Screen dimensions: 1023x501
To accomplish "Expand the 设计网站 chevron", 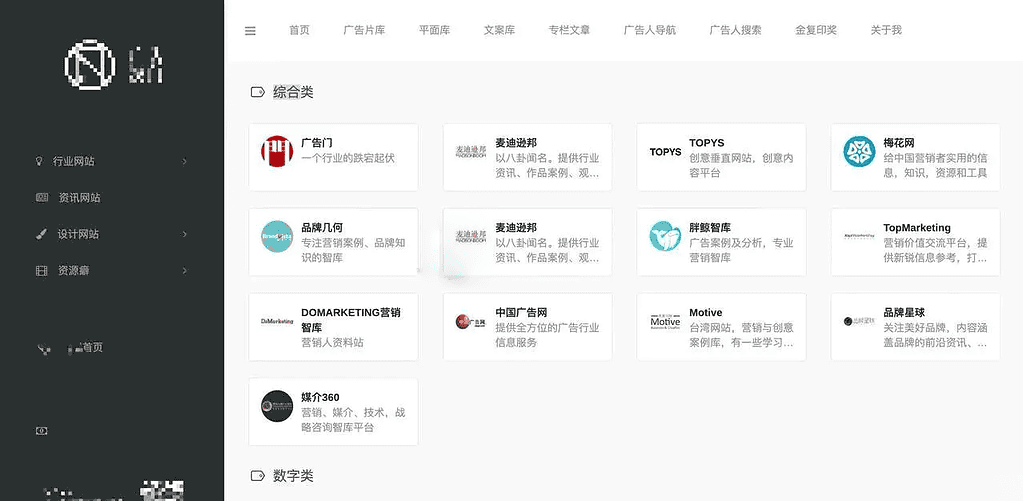I will tap(185, 234).
